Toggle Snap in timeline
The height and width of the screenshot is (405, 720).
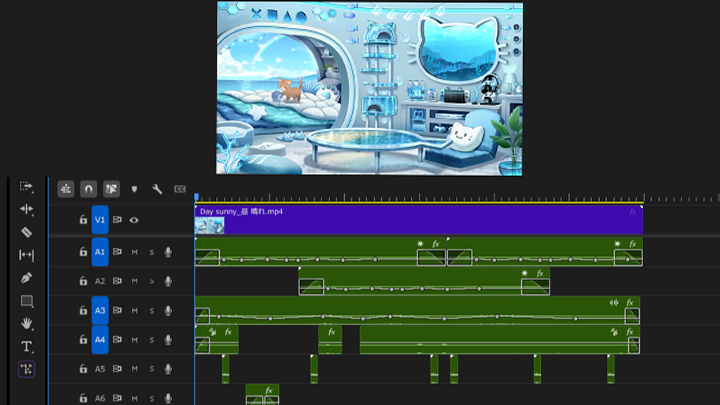point(88,189)
